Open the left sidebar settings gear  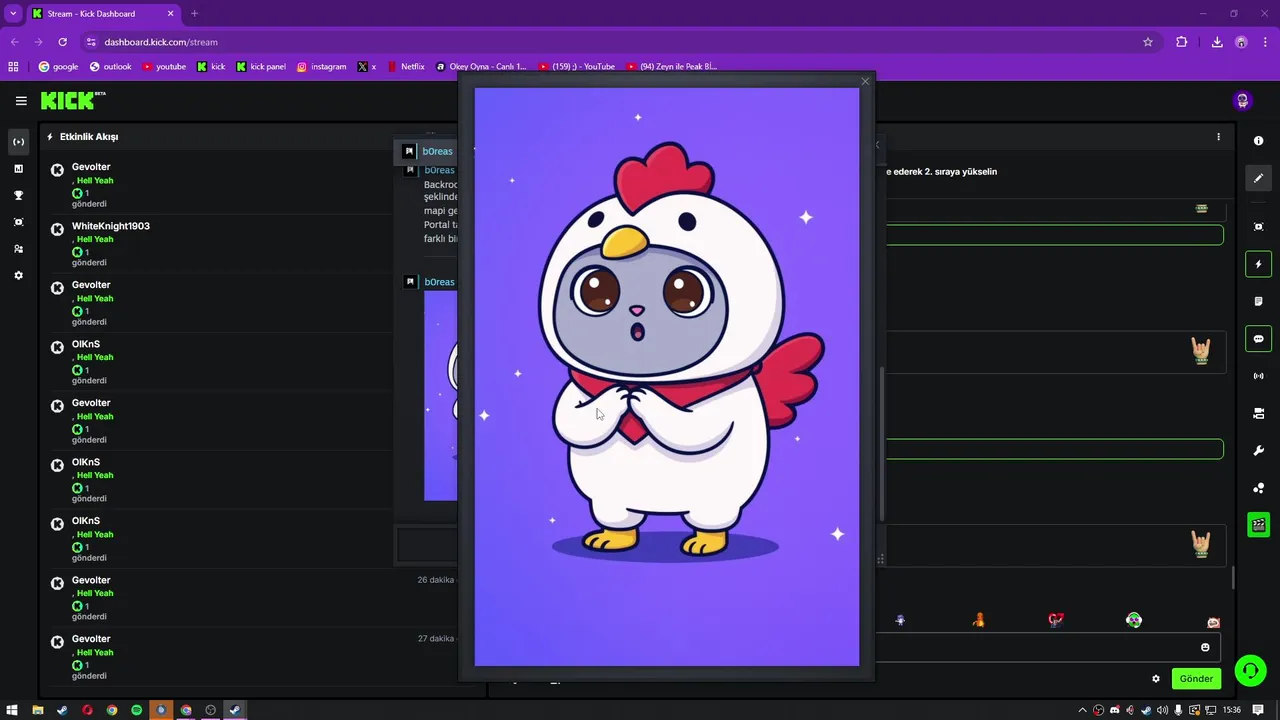coord(18,275)
